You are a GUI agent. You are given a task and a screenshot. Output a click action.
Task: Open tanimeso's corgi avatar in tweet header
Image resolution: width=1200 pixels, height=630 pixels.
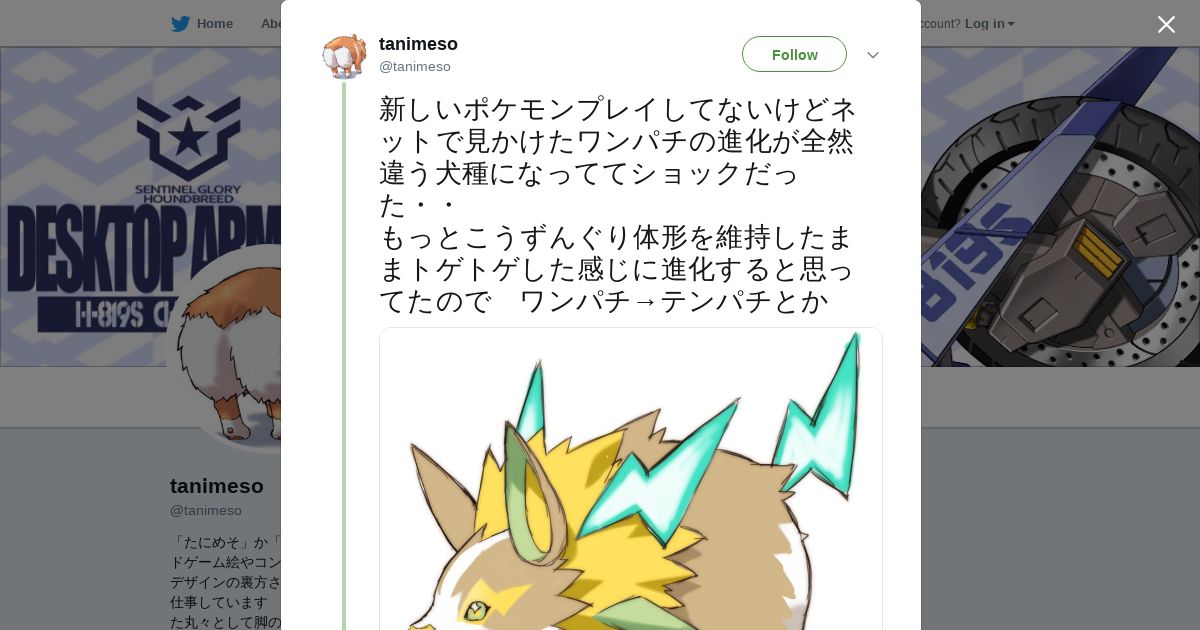344,56
